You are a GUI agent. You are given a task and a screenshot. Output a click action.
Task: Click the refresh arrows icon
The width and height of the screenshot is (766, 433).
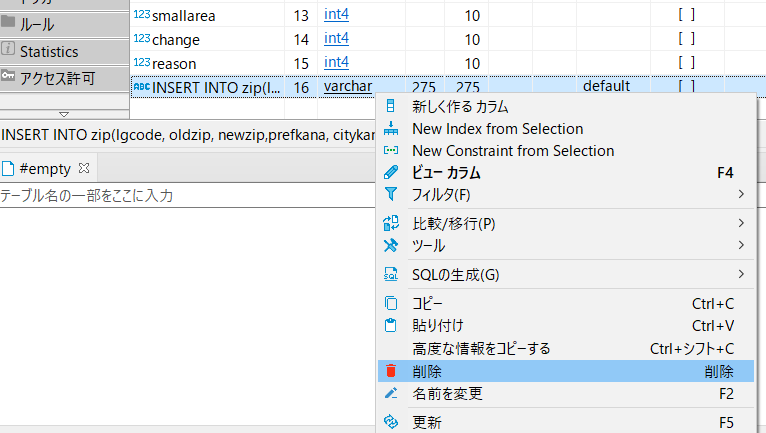(390, 421)
